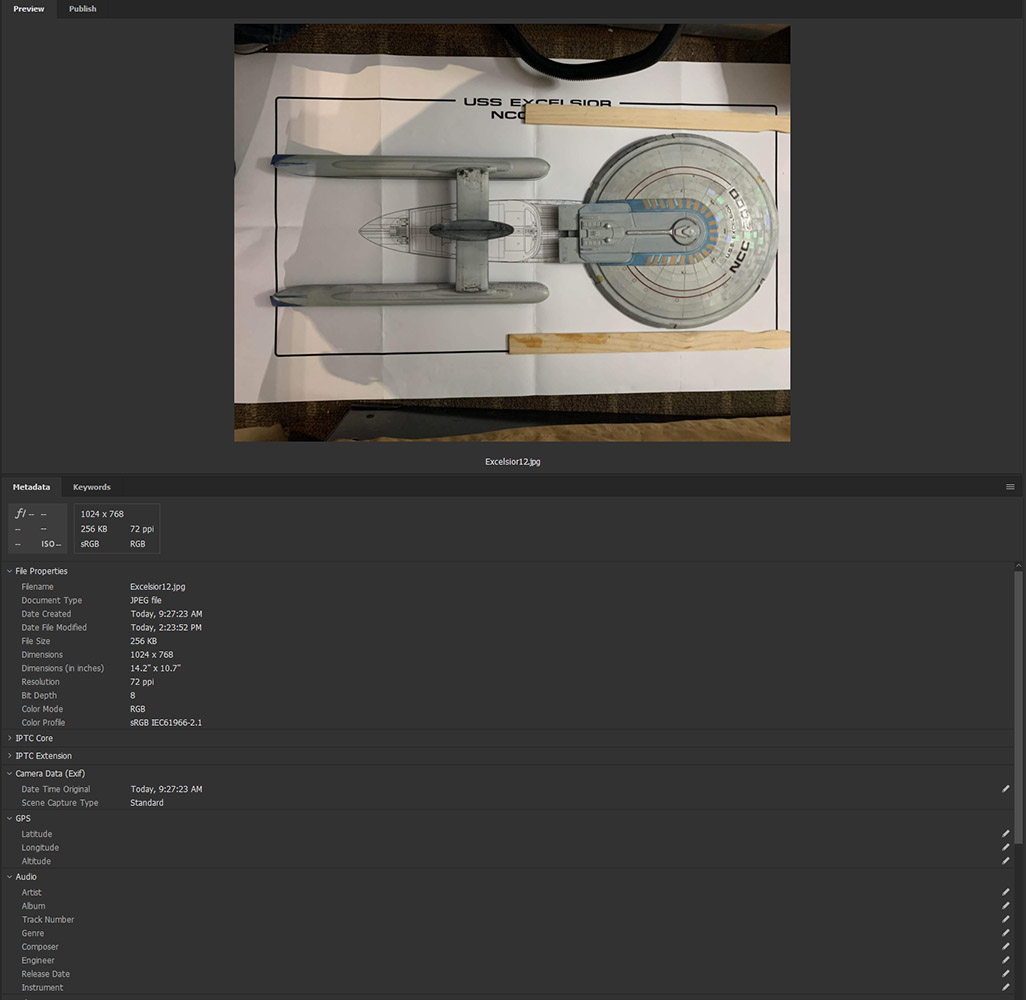Expand the IPTC Core section

(x=10, y=738)
